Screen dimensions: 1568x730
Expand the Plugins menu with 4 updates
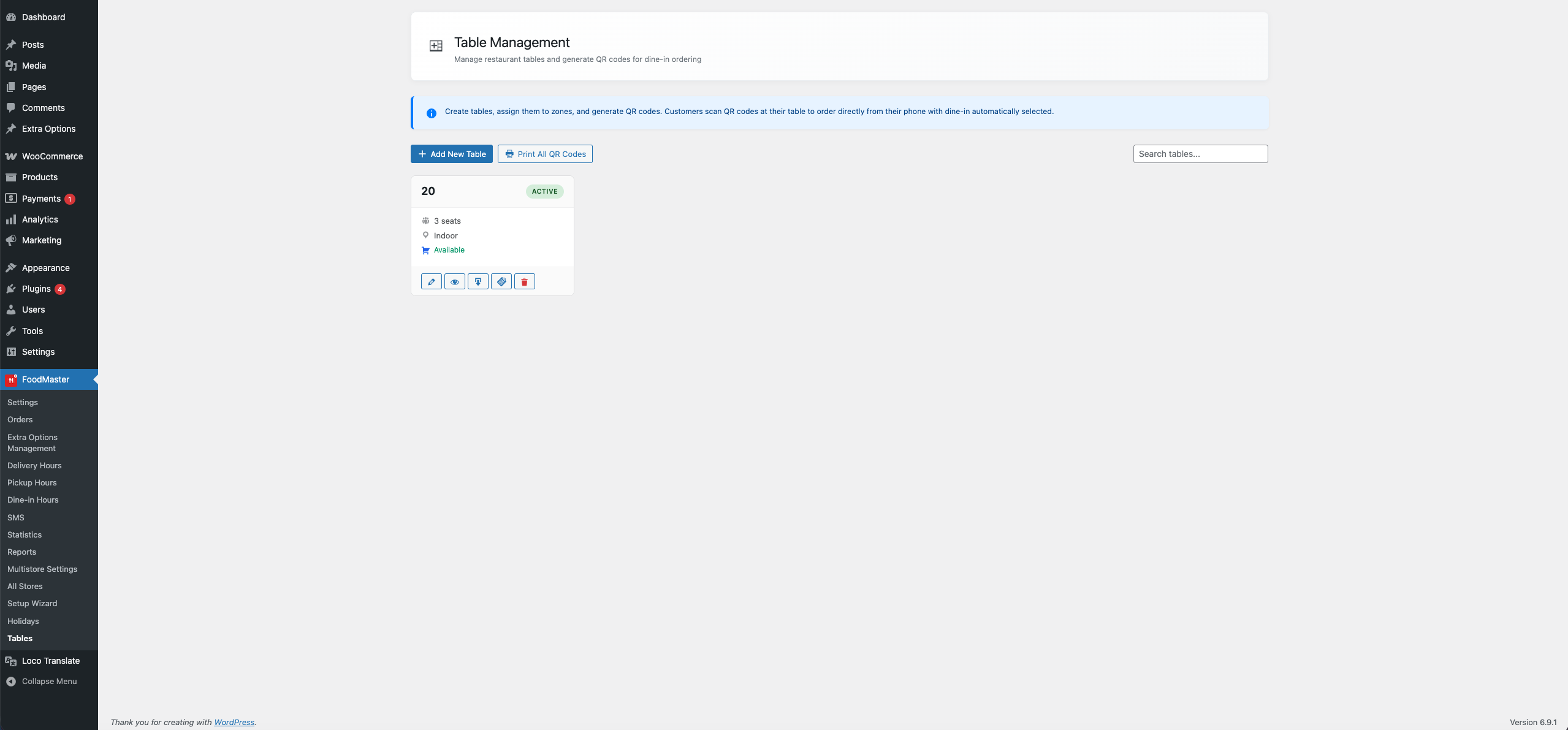[37, 289]
